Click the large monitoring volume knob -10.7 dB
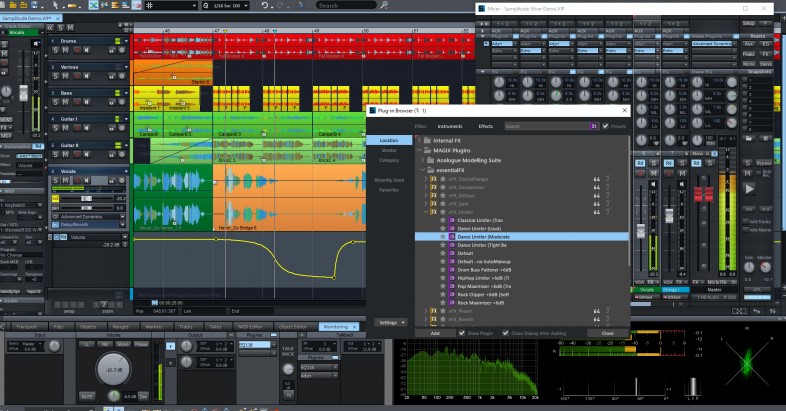Viewport: 786px width, 411px height. (x=114, y=369)
